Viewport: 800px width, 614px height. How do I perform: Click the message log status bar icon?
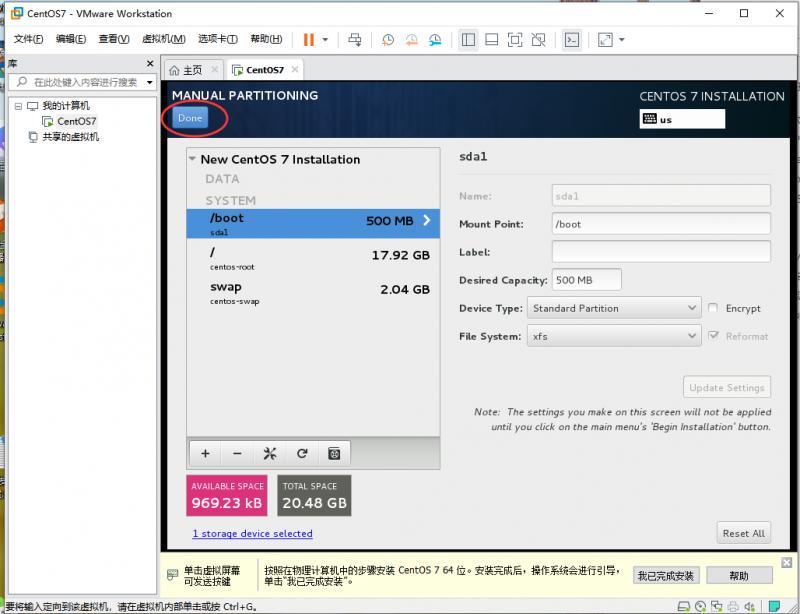click(774, 606)
